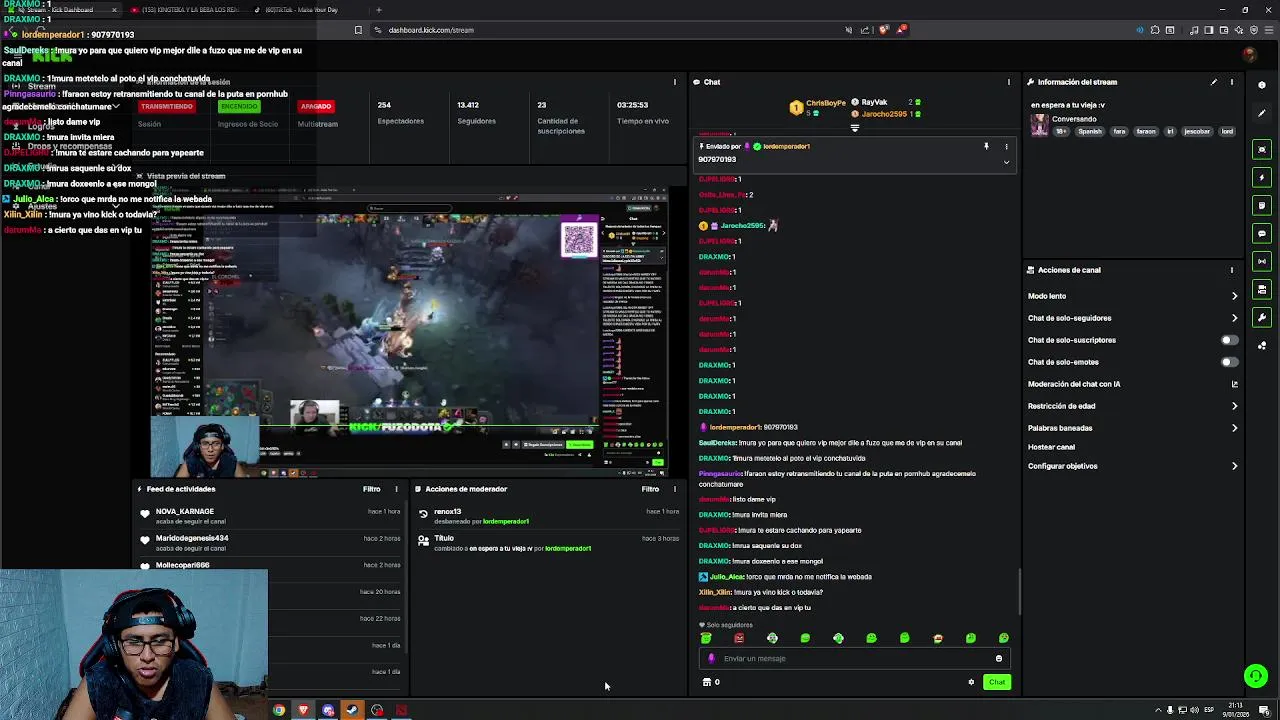Click the first green-outlined sidebar icon
1280x720 pixels.
[1262, 149]
